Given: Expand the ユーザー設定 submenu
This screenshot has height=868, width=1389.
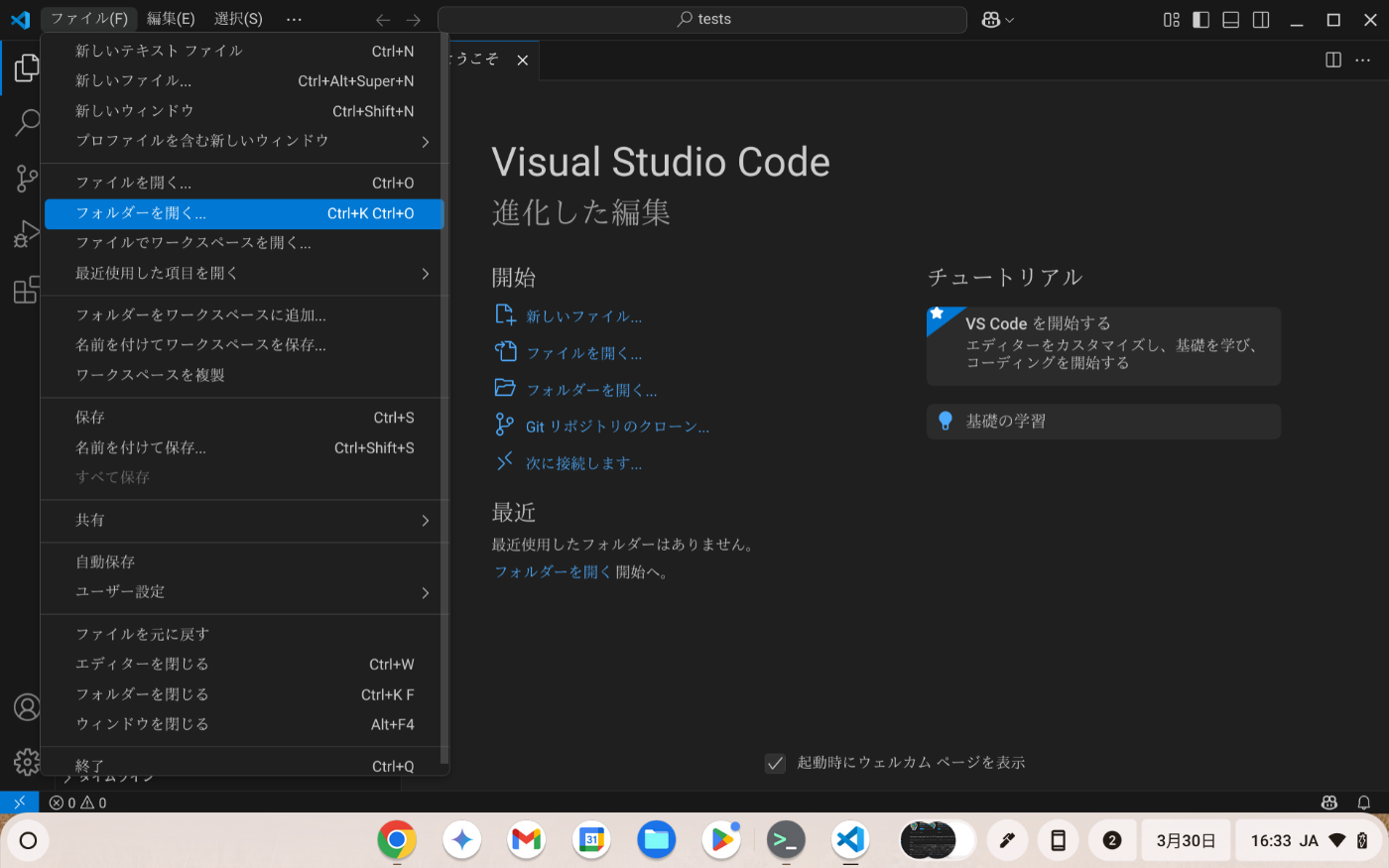Looking at the screenshot, I should point(244,592).
